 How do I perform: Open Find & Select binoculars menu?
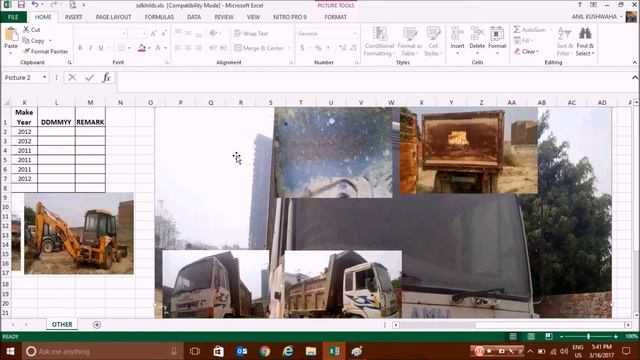[x=585, y=41]
